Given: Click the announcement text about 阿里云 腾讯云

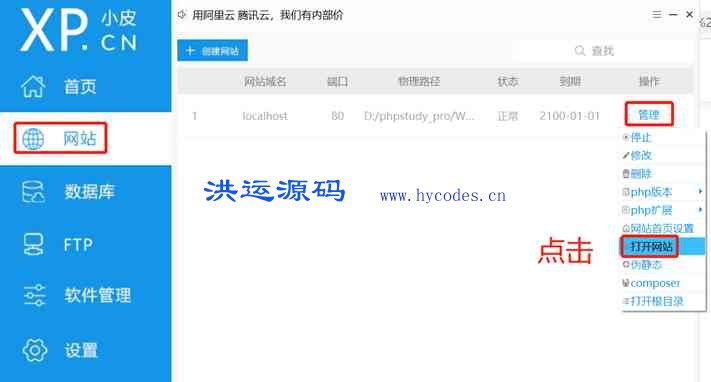Looking at the screenshot, I should (x=268, y=15).
